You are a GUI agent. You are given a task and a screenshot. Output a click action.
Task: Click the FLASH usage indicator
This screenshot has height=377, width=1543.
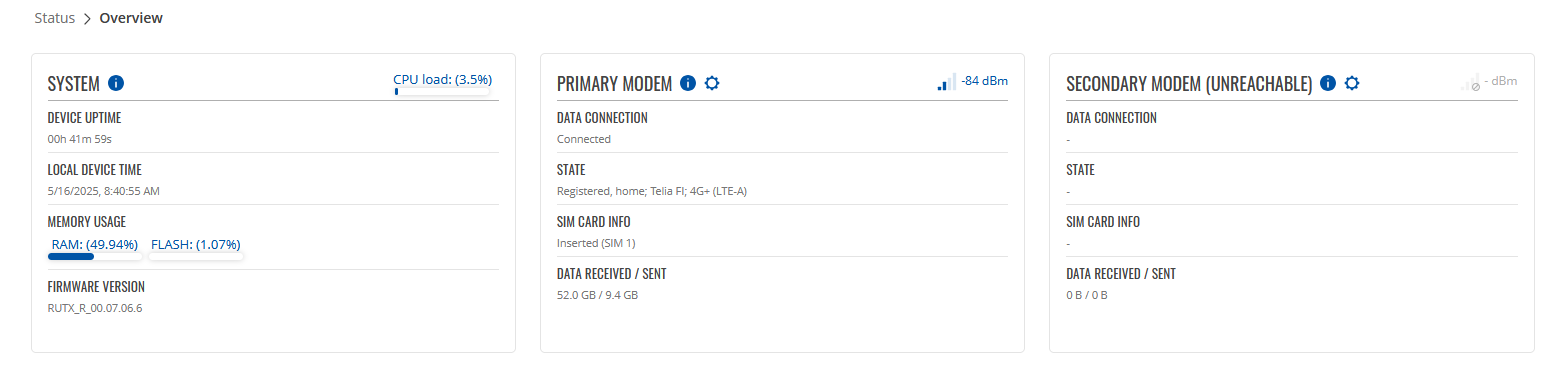196,244
